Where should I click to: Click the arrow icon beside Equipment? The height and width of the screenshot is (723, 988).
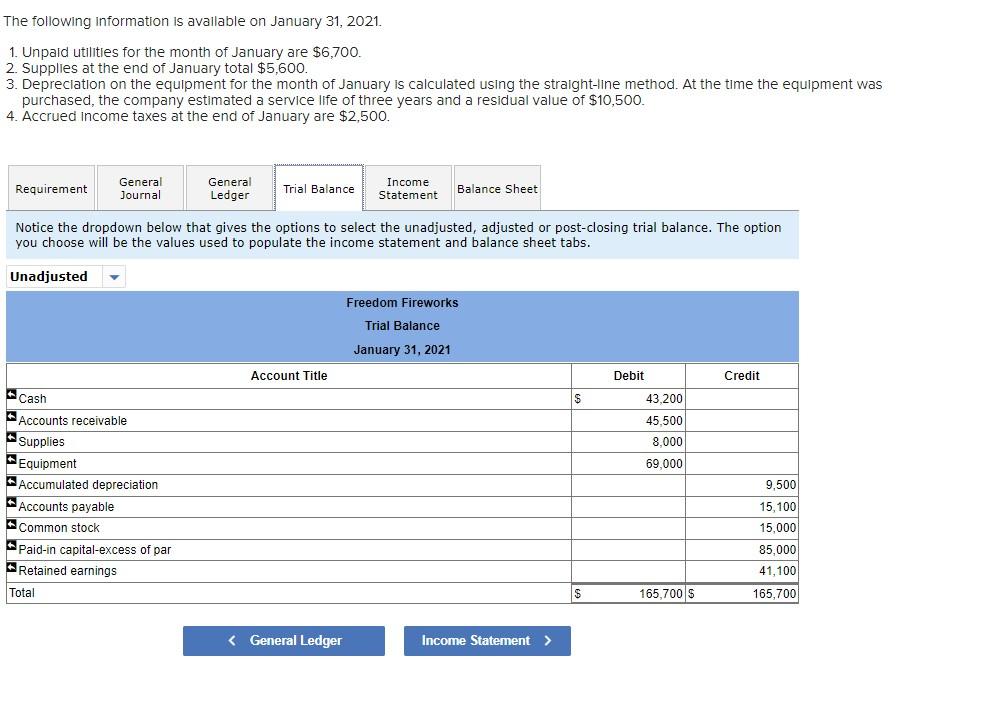coord(11,459)
